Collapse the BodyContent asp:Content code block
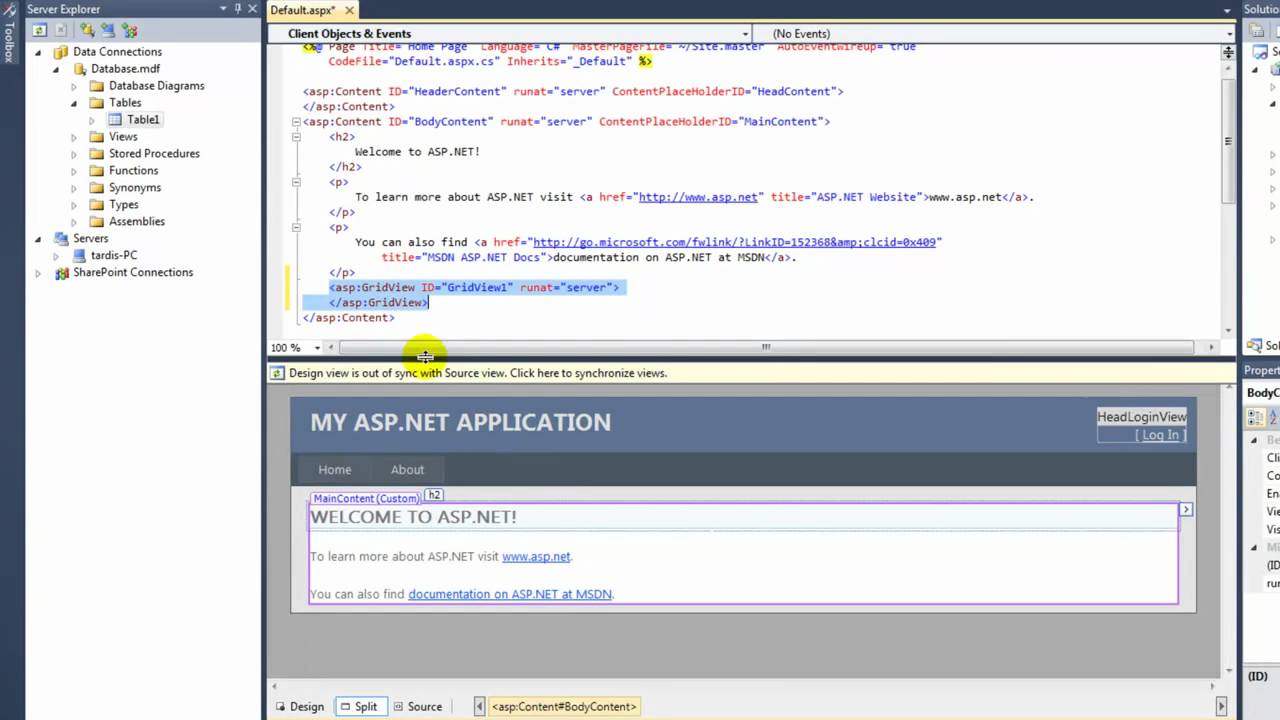Screen dimensions: 1280x720 click(x=295, y=122)
